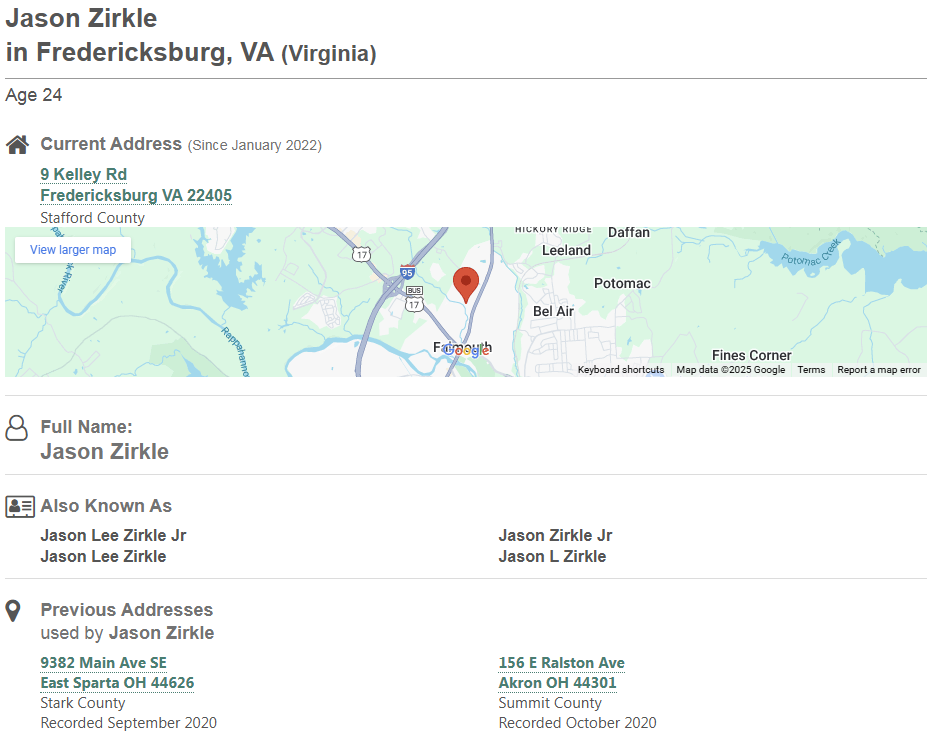
Task: Select the red marker pin on the map
Action: [x=464, y=283]
